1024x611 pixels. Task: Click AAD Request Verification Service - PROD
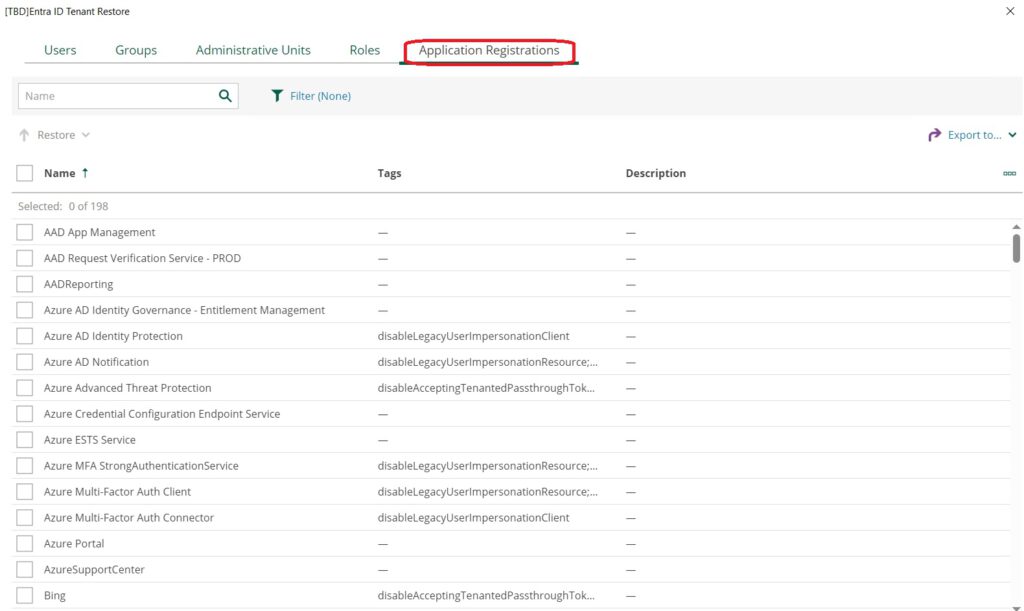pos(142,258)
